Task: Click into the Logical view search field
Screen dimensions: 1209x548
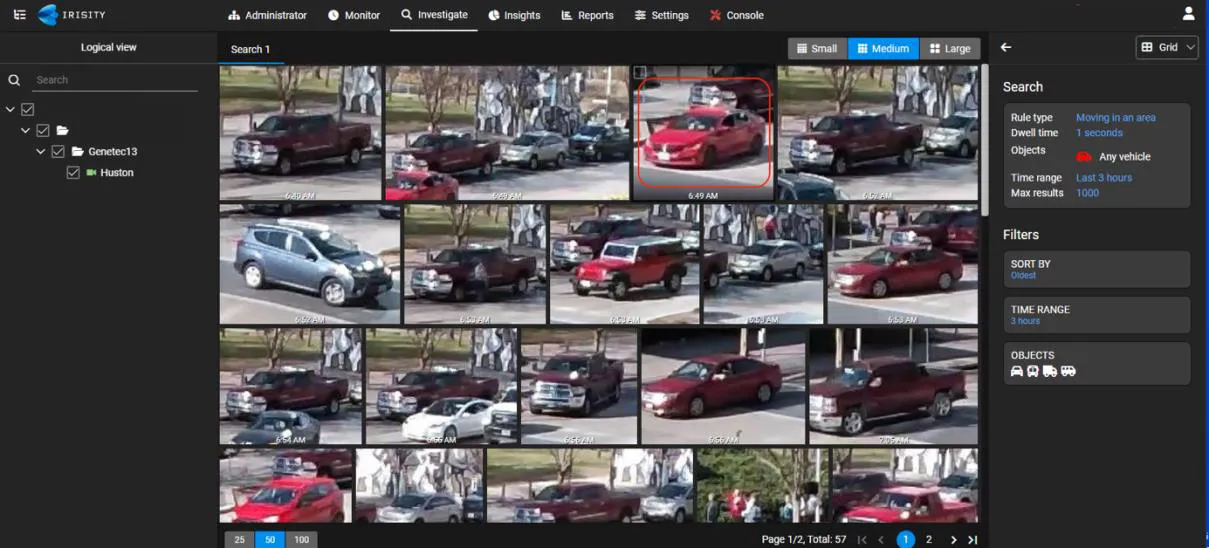Action: [x=115, y=80]
